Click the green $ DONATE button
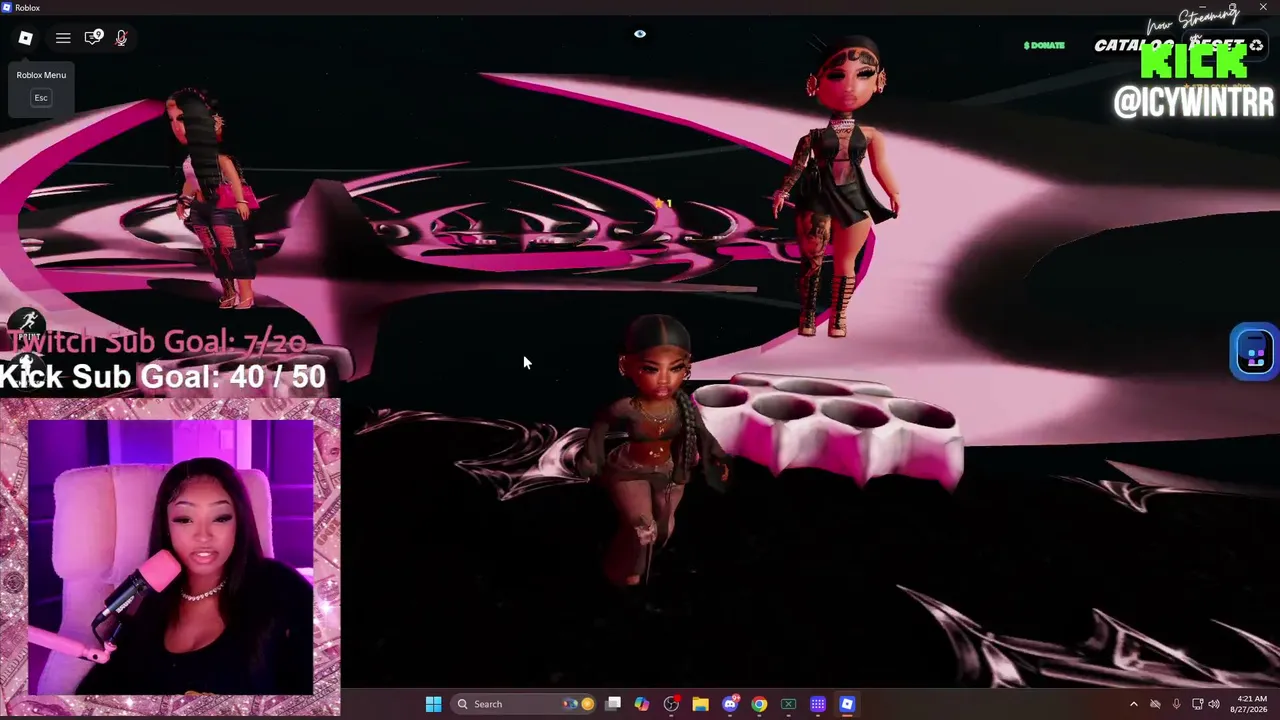The width and height of the screenshot is (1280, 720). pyautogui.click(x=1044, y=45)
